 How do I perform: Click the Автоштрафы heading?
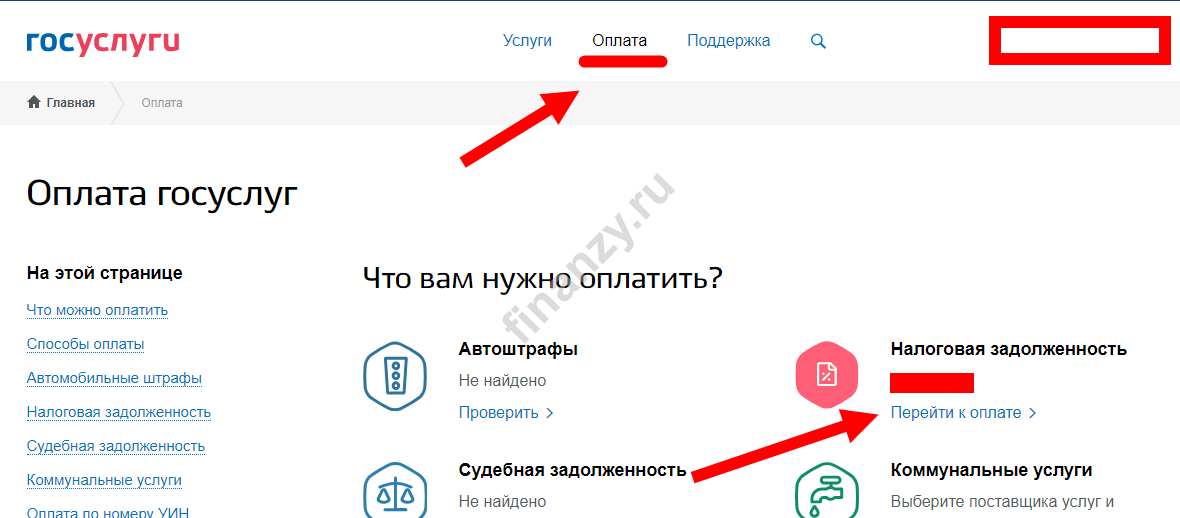pos(518,349)
